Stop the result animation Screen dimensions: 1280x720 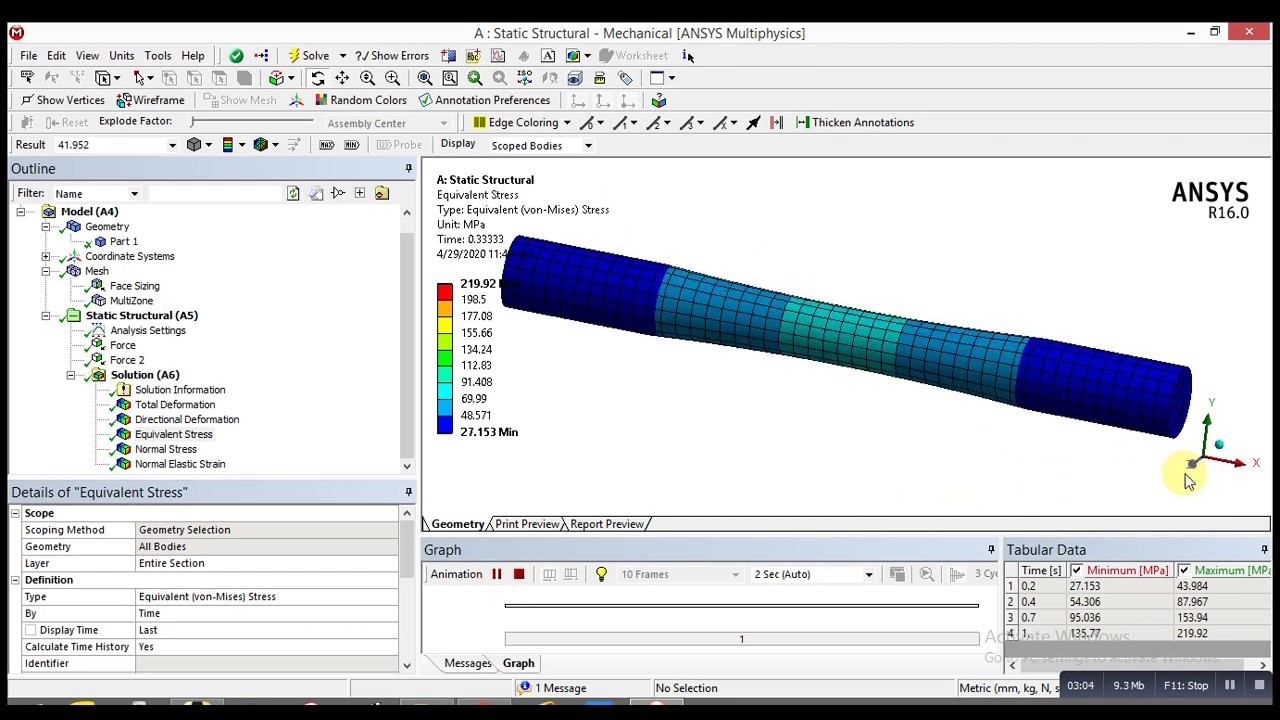[x=519, y=574]
